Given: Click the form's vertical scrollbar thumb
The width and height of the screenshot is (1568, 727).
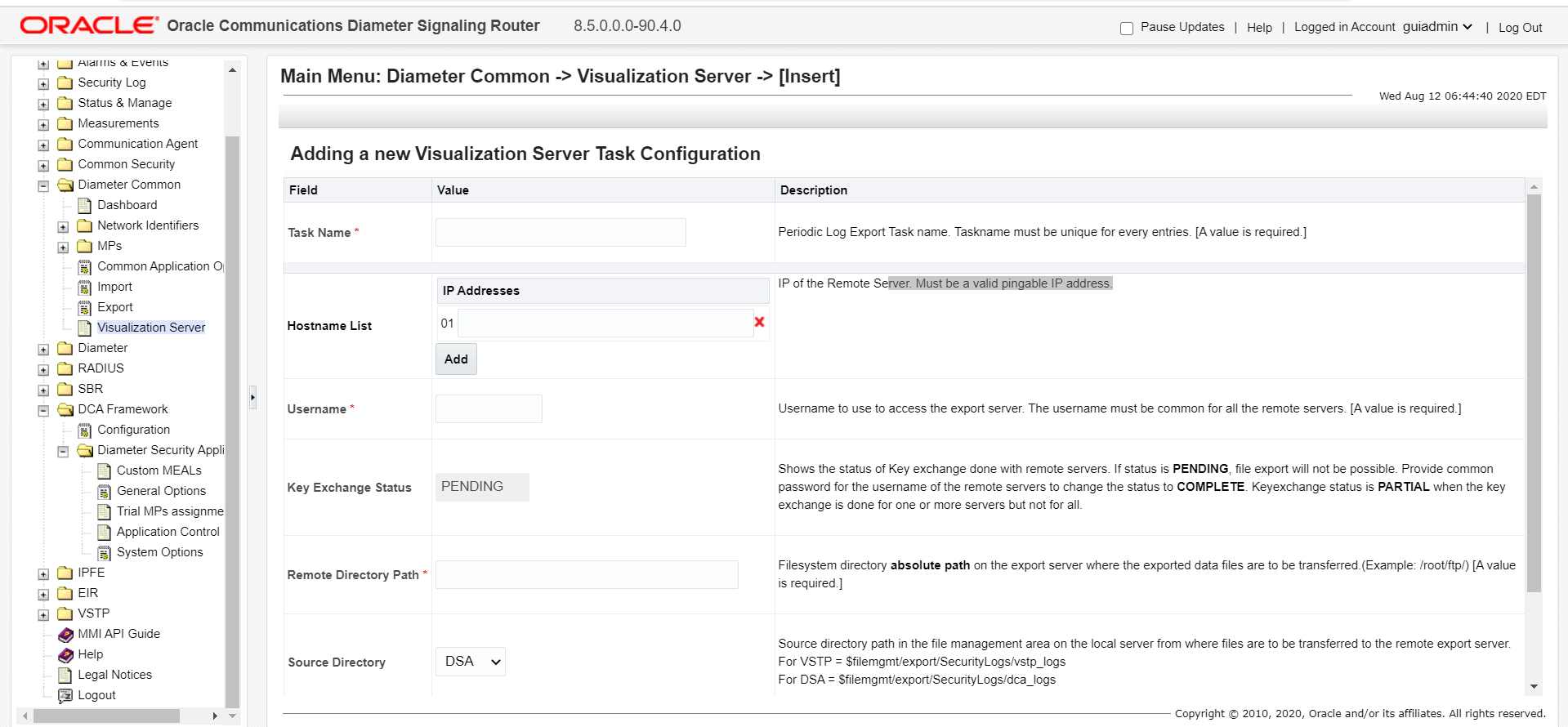Looking at the screenshot, I should coord(1534,392).
